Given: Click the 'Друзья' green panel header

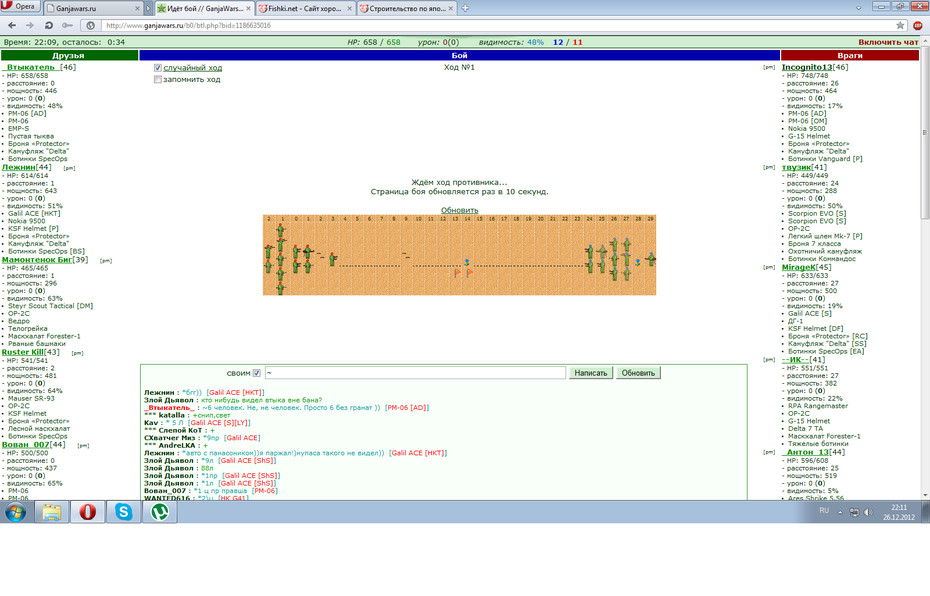Looking at the screenshot, I should tap(69, 55).
